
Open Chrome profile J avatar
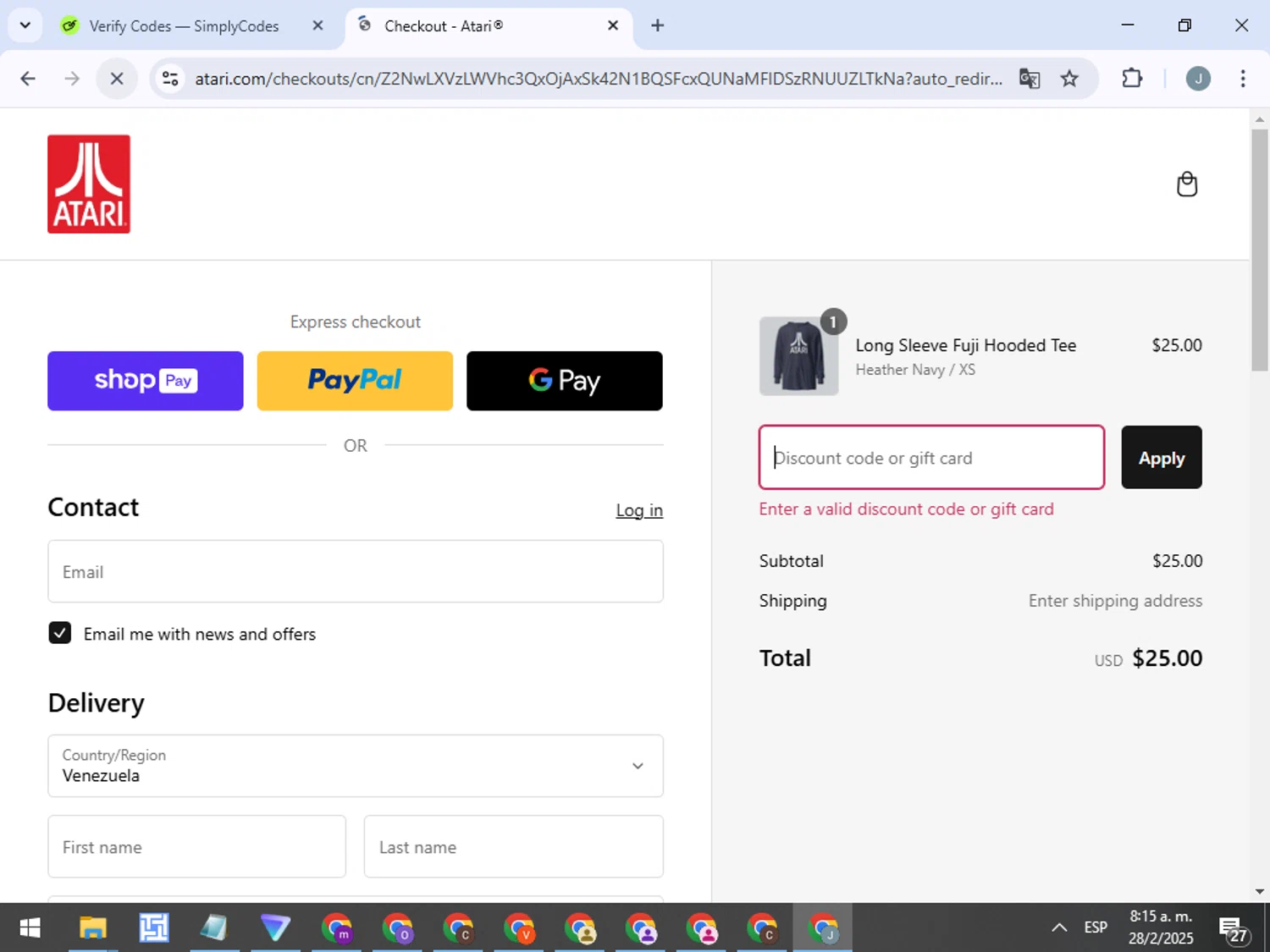(x=1197, y=79)
